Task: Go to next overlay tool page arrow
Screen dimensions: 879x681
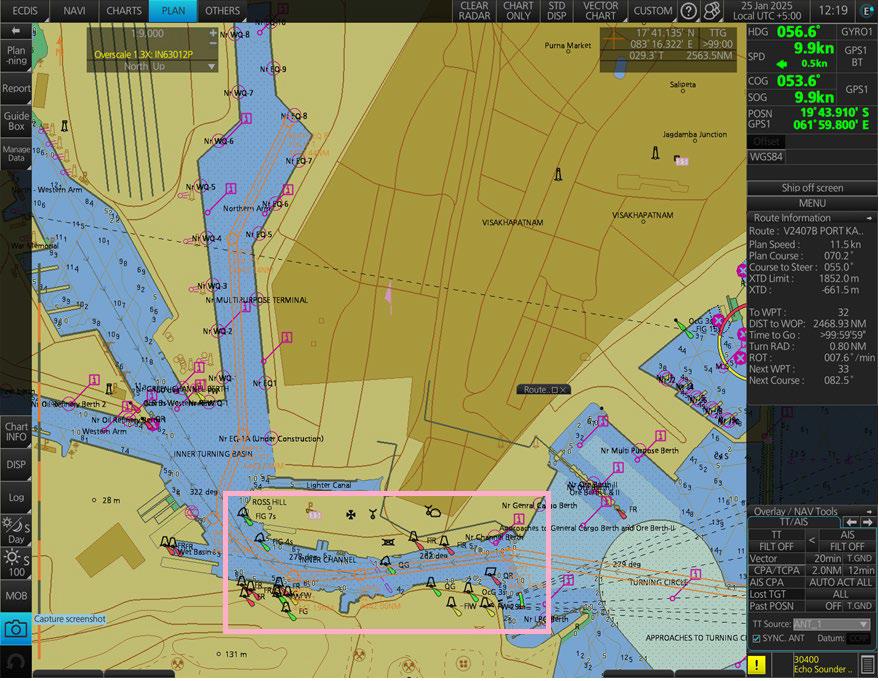Action: [x=868, y=522]
